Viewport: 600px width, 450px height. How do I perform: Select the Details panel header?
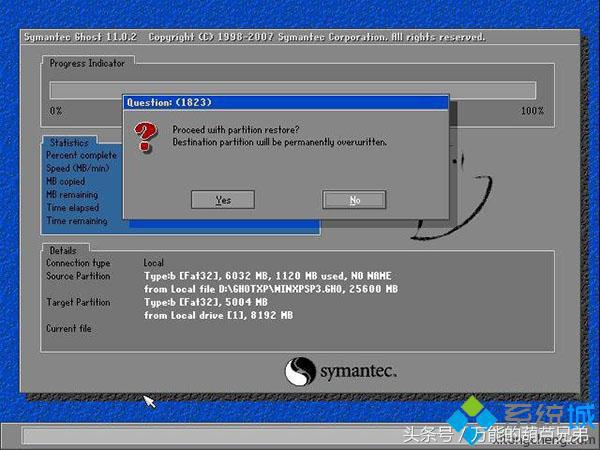[63, 249]
